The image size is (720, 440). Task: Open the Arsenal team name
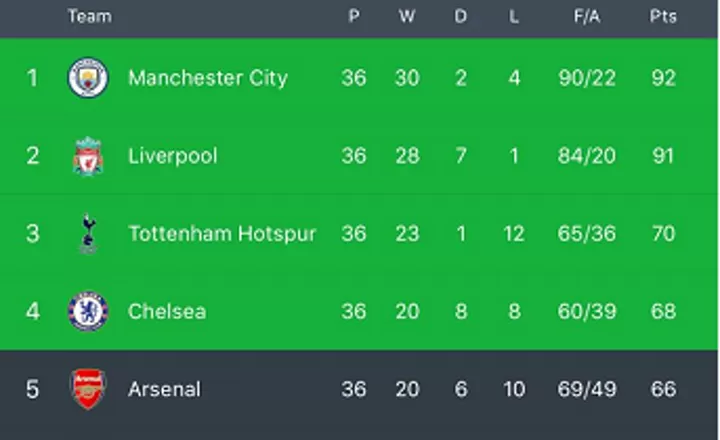[164, 389]
